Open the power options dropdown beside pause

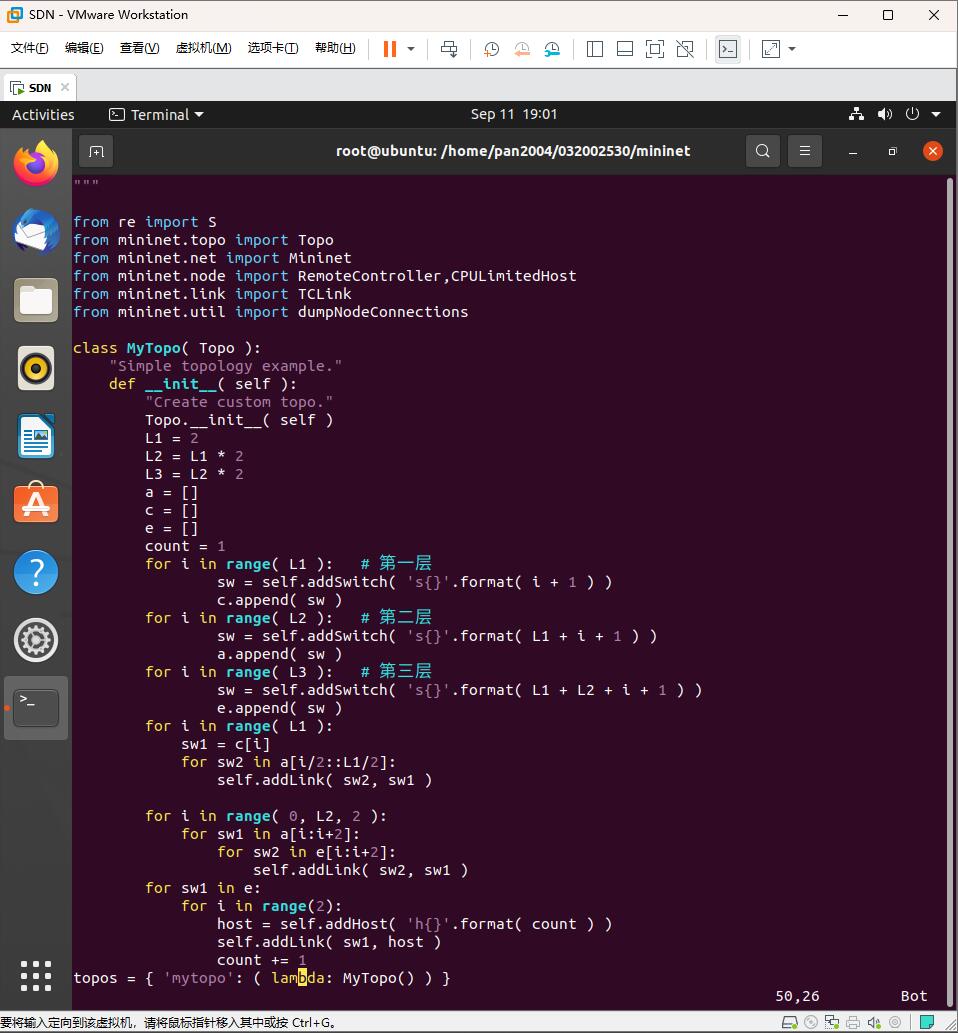(411, 49)
